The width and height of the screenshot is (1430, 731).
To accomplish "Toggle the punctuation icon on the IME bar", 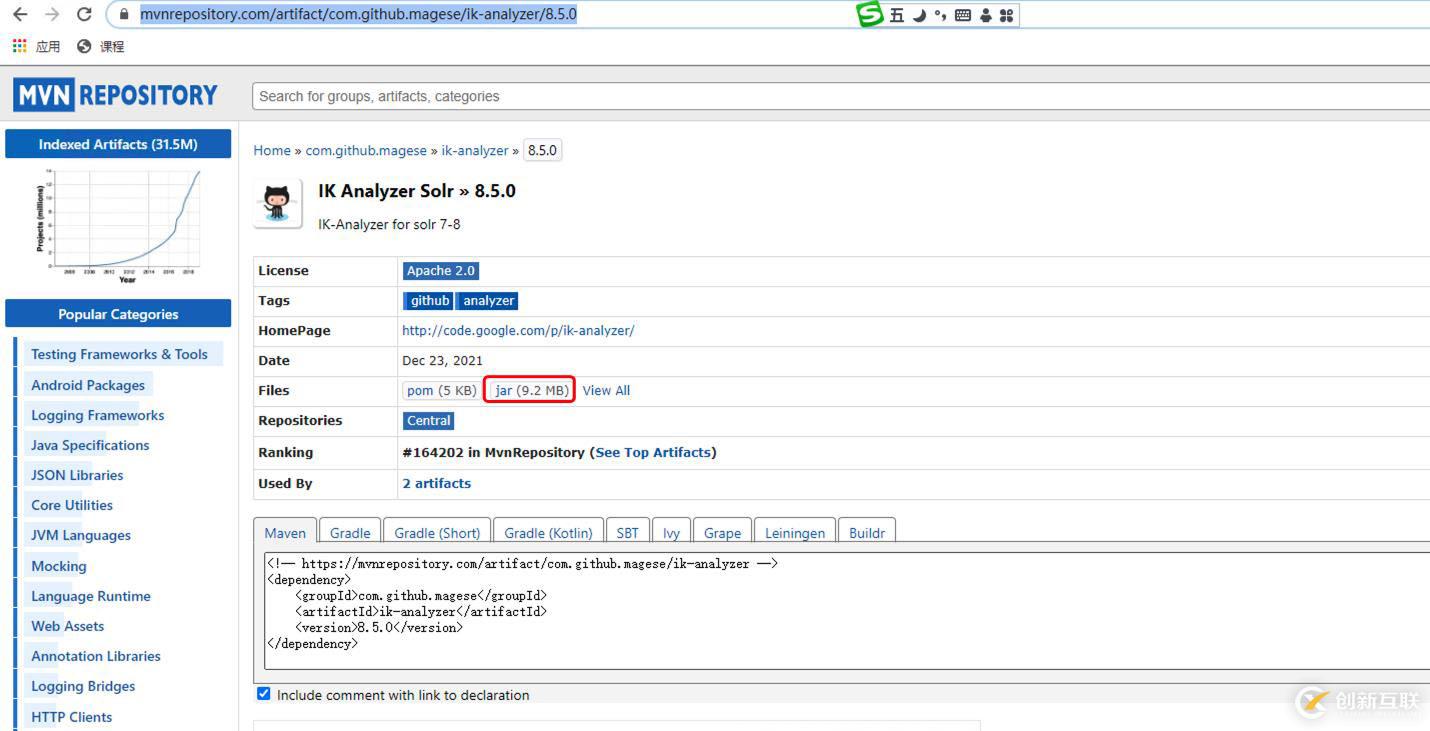I will click(940, 15).
